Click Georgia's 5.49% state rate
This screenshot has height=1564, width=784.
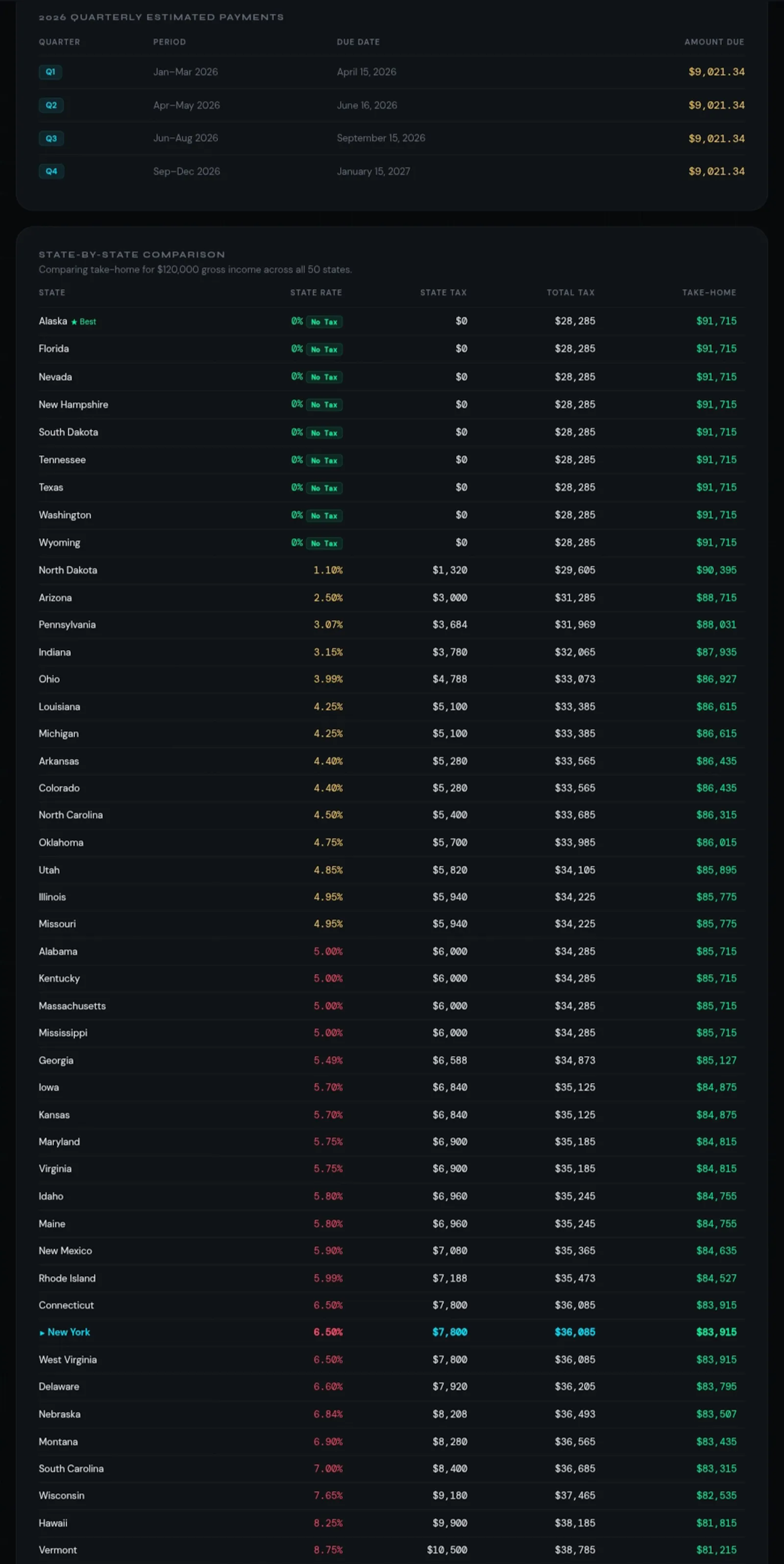[x=328, y=1060]
